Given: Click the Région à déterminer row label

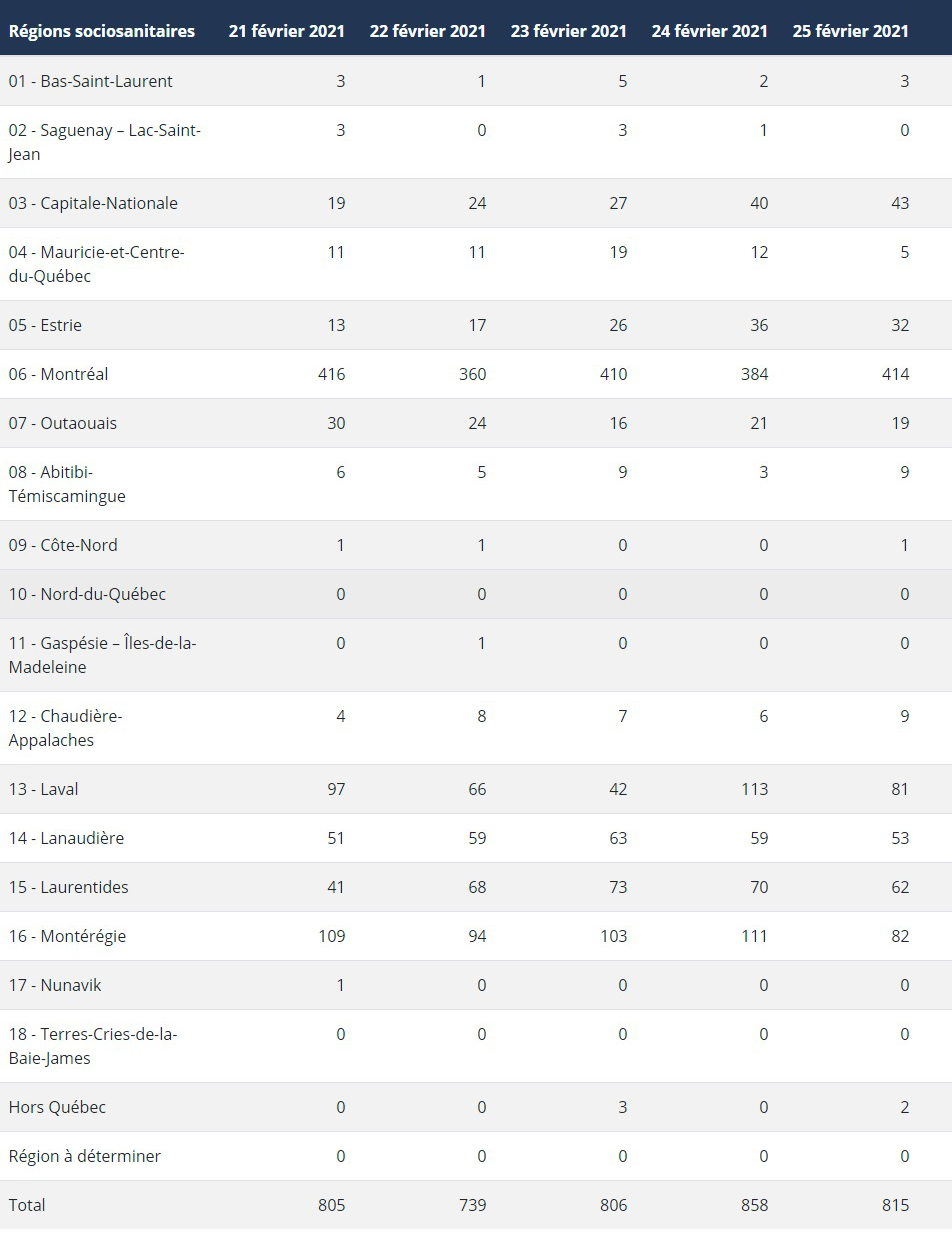Looking at the screenshot, I should pos(85,1156).
